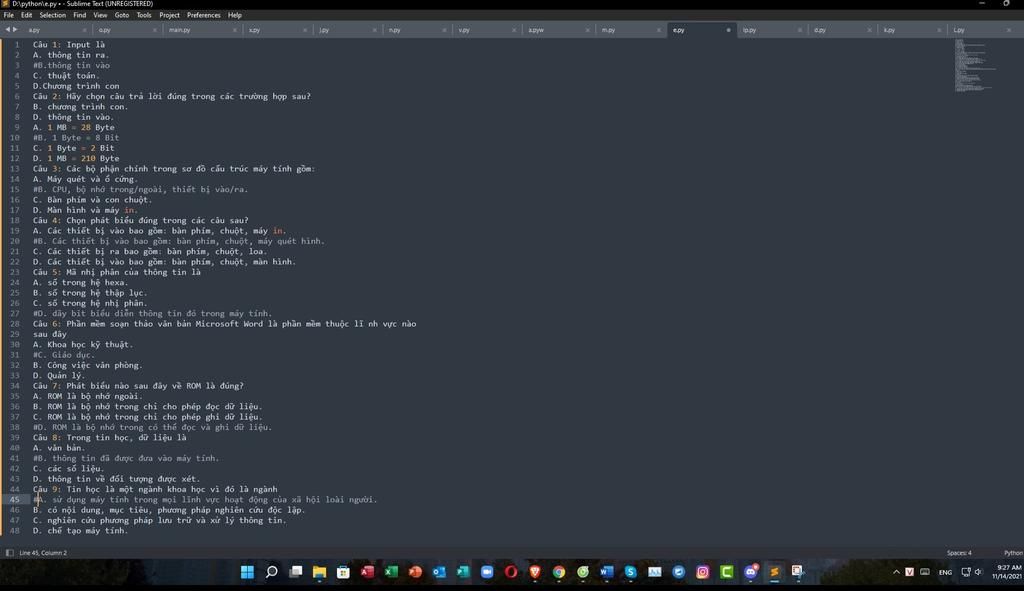The width and height of the screenshot is (1024, 591).
Task: Open the Project menu
Action: pyautogui.click(x=169, y=15)
